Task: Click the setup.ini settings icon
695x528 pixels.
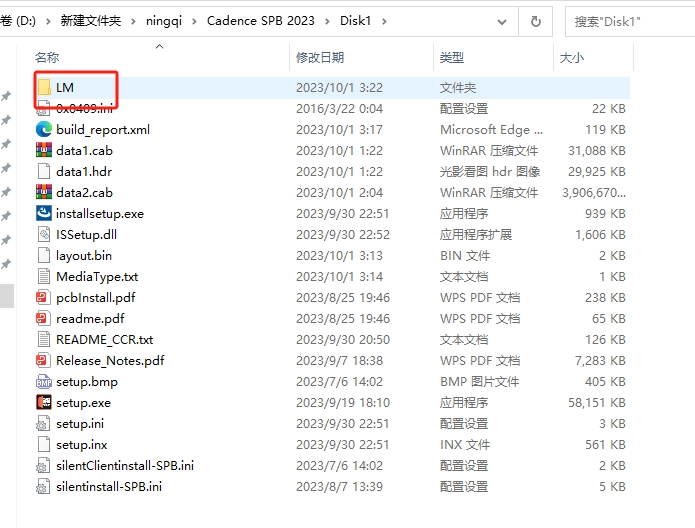Action: [43, 424]
